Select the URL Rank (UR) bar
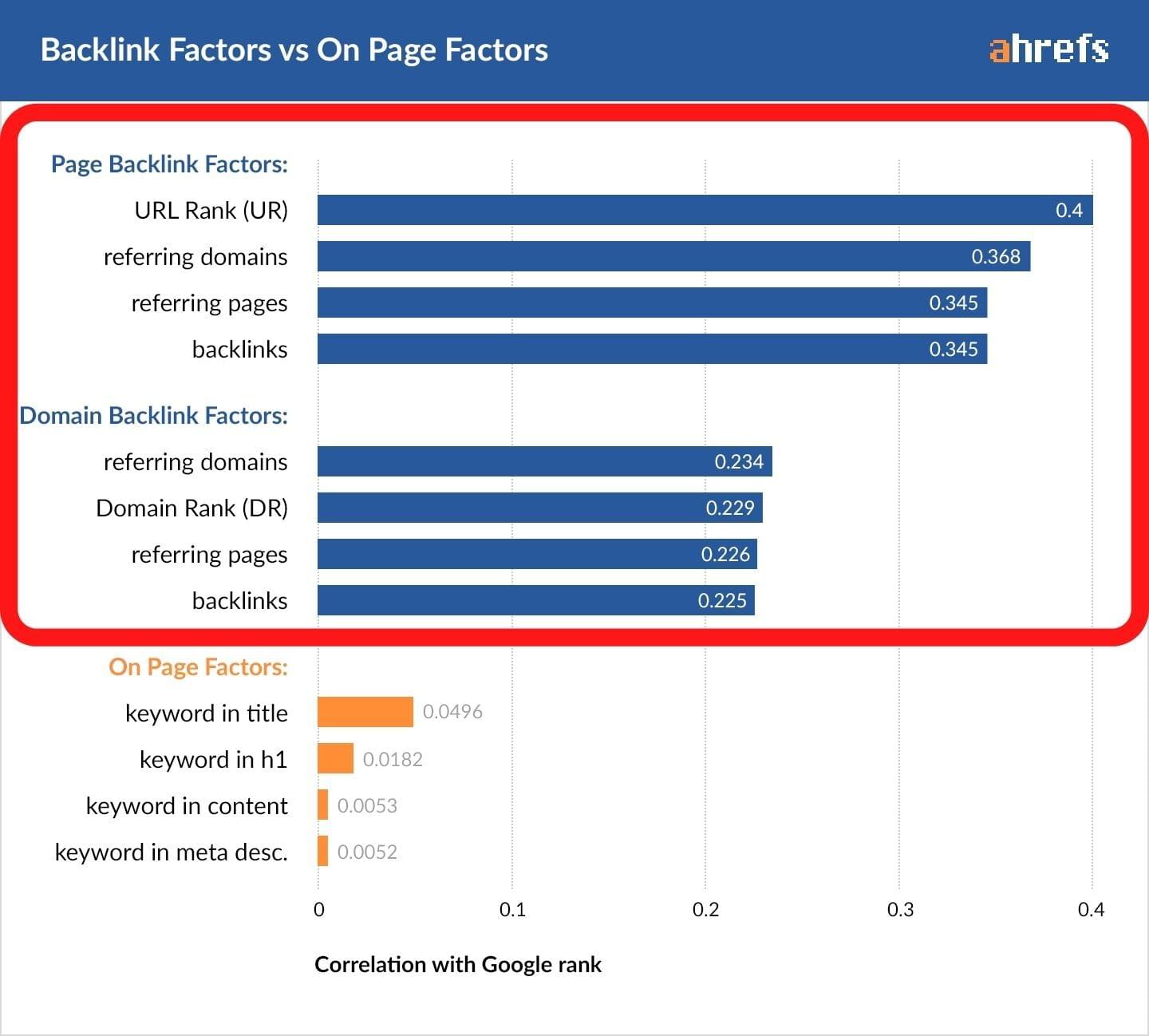The height and width of the screenshot is (1036, 1149). [x=705, y=210]
